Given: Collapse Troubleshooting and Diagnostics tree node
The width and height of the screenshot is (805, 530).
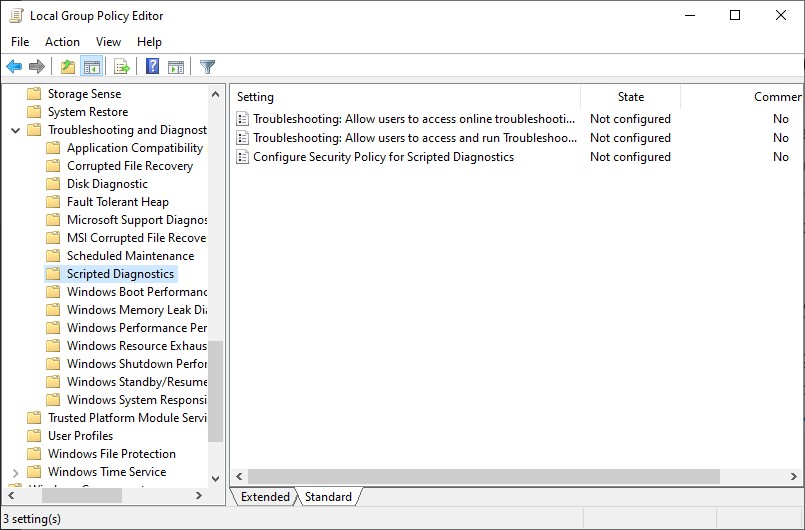Looking at the screenshot, I should 15,130.
